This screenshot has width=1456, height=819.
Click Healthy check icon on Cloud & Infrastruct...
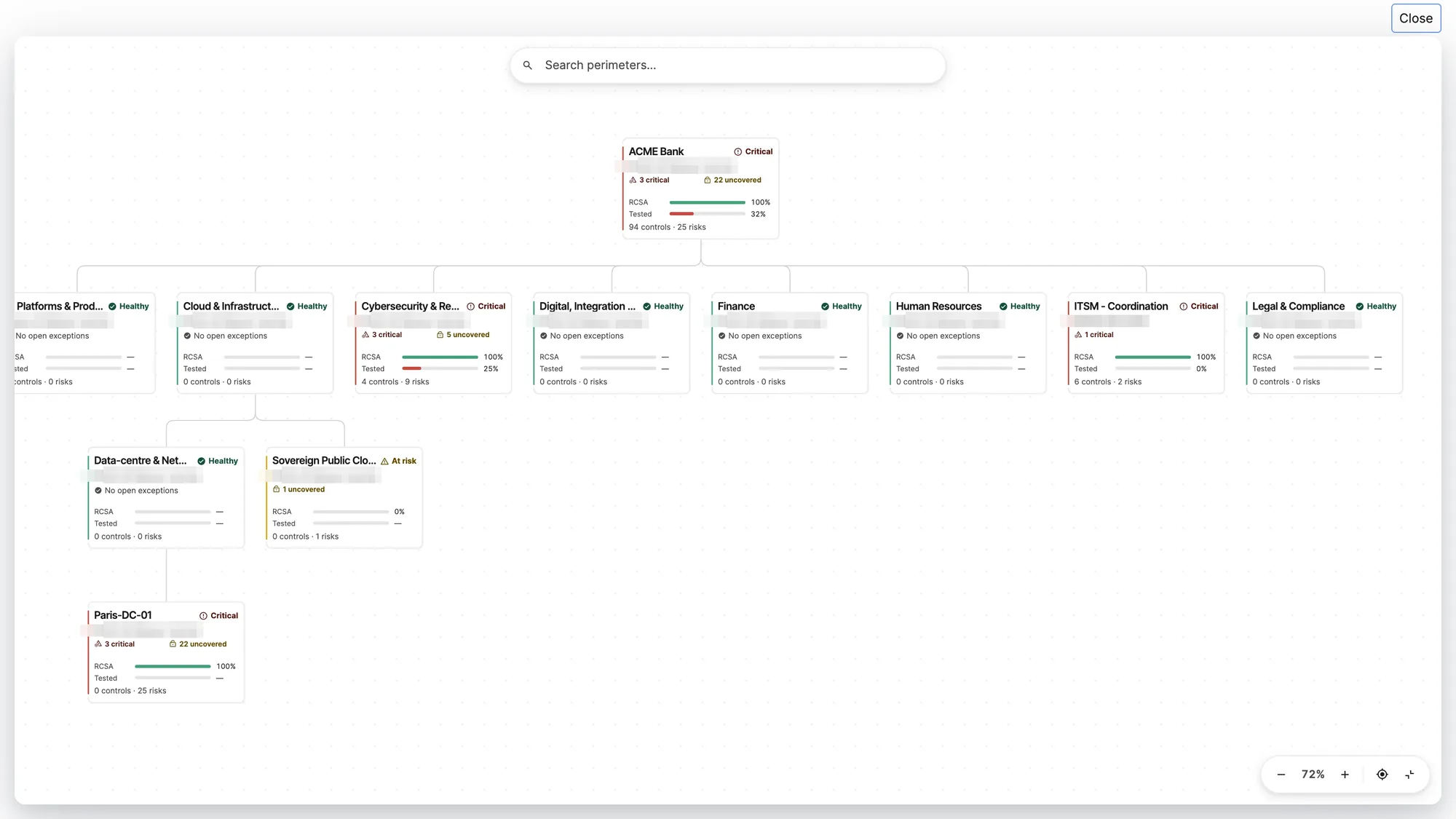pos(290,306)
